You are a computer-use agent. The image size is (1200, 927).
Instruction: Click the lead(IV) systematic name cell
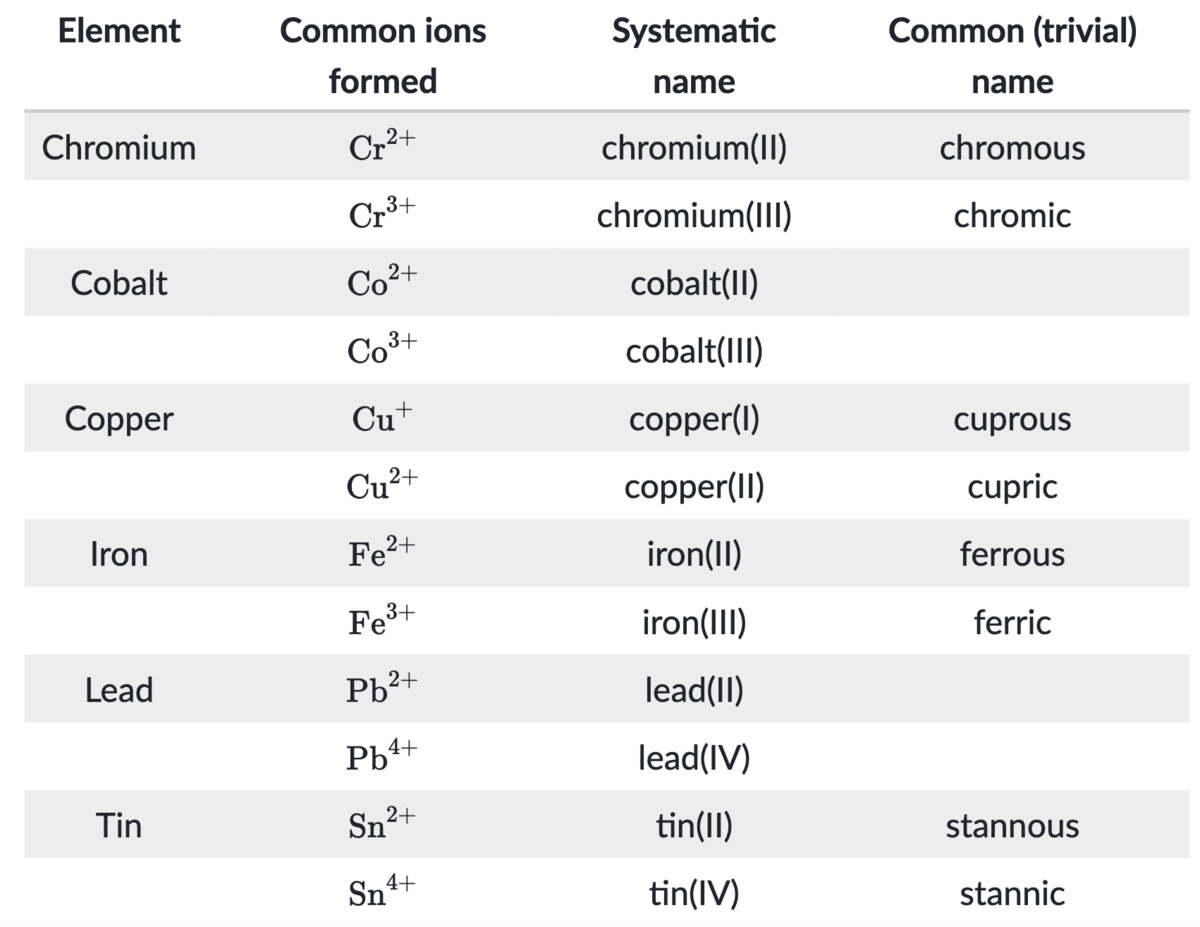(694, 758)
